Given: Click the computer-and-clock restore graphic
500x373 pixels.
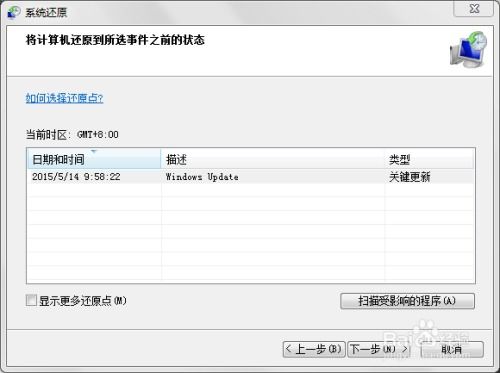Looking at the screenshot, I should 469,50.
